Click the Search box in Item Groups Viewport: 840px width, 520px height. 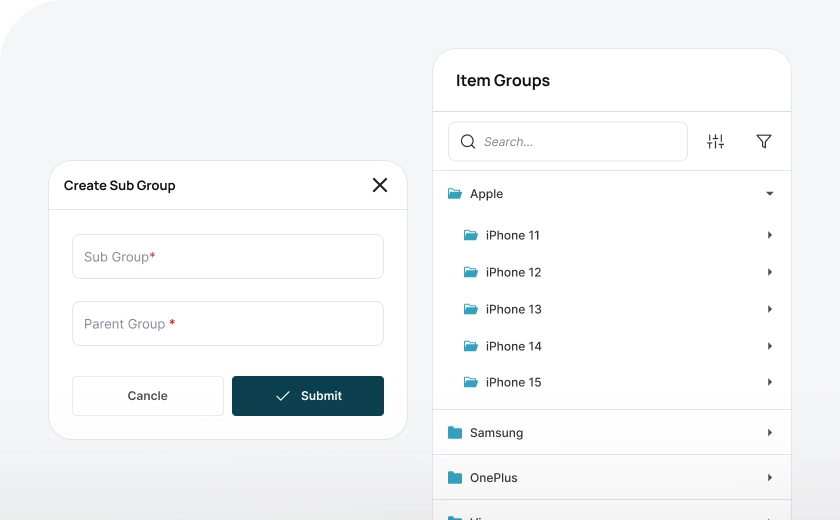tap(568, 141)
